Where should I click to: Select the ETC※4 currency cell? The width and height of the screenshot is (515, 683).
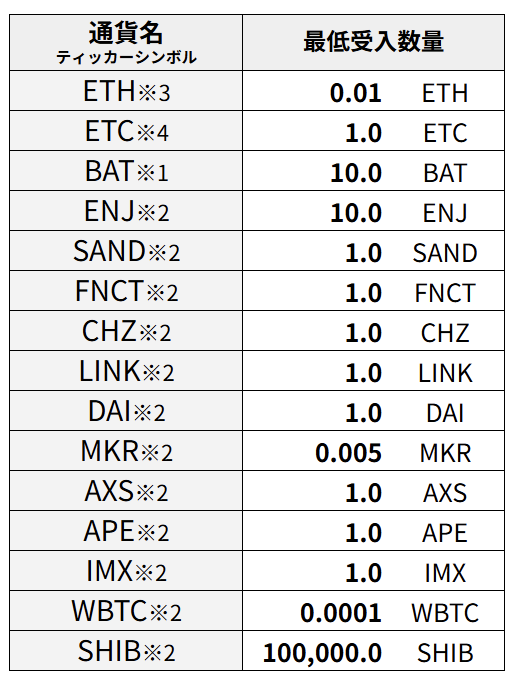(x=126, y=131)
